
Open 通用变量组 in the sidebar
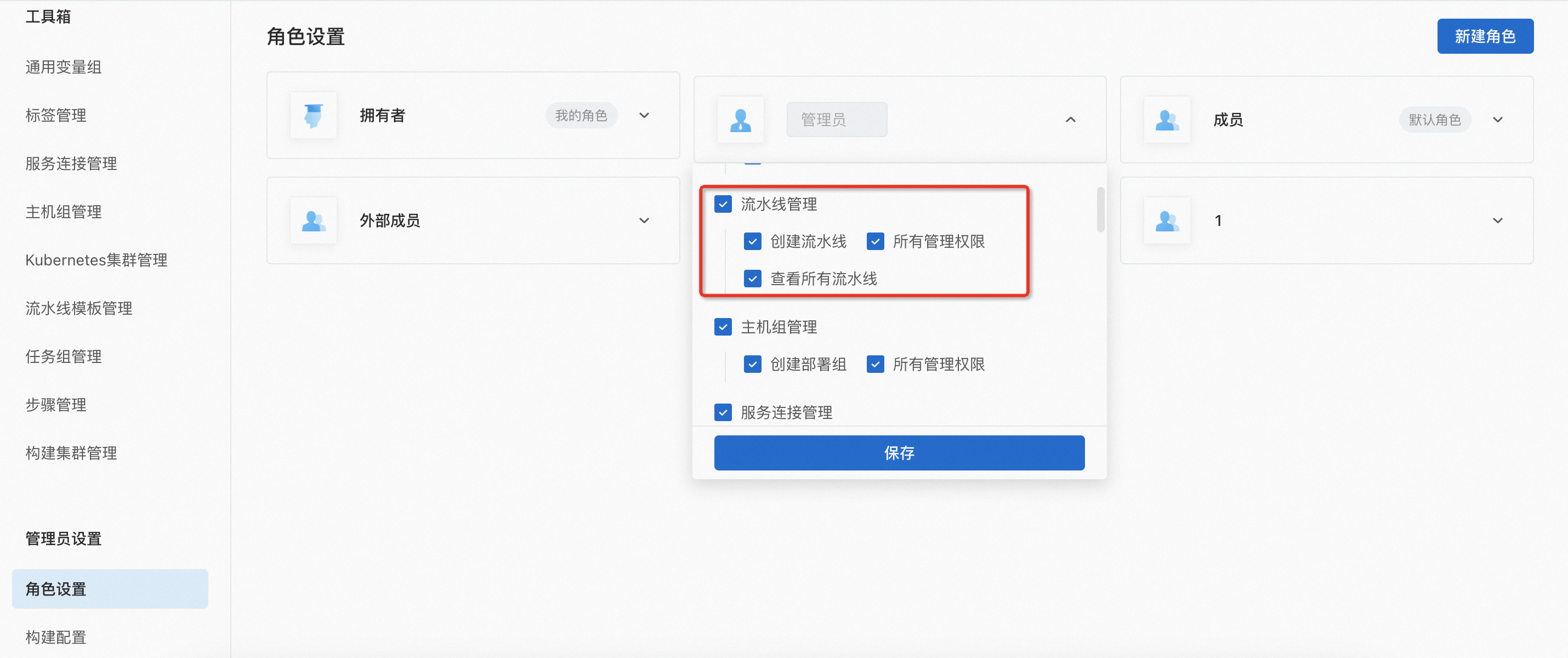click(63, 67)
